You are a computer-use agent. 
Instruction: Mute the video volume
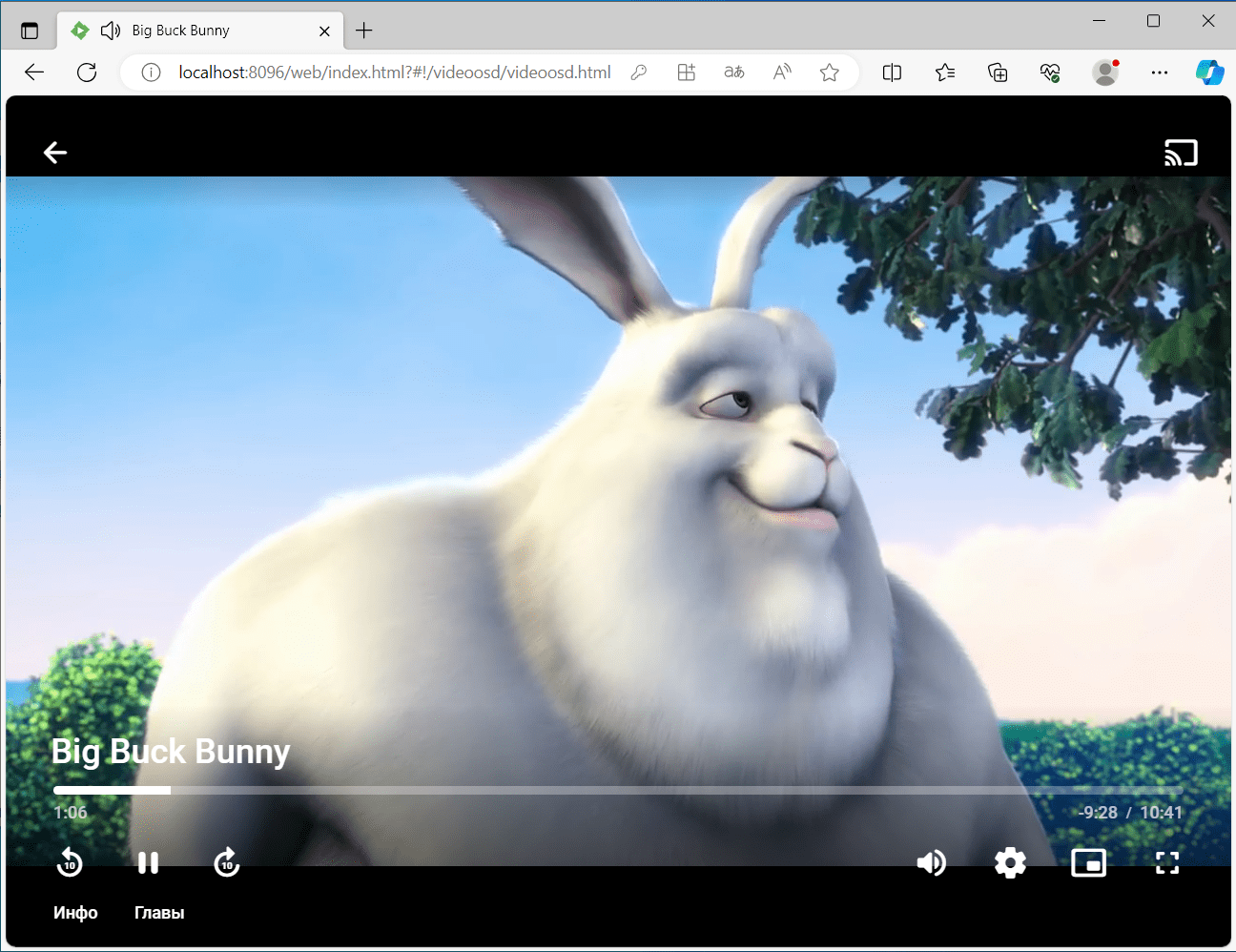pos(932,862)
